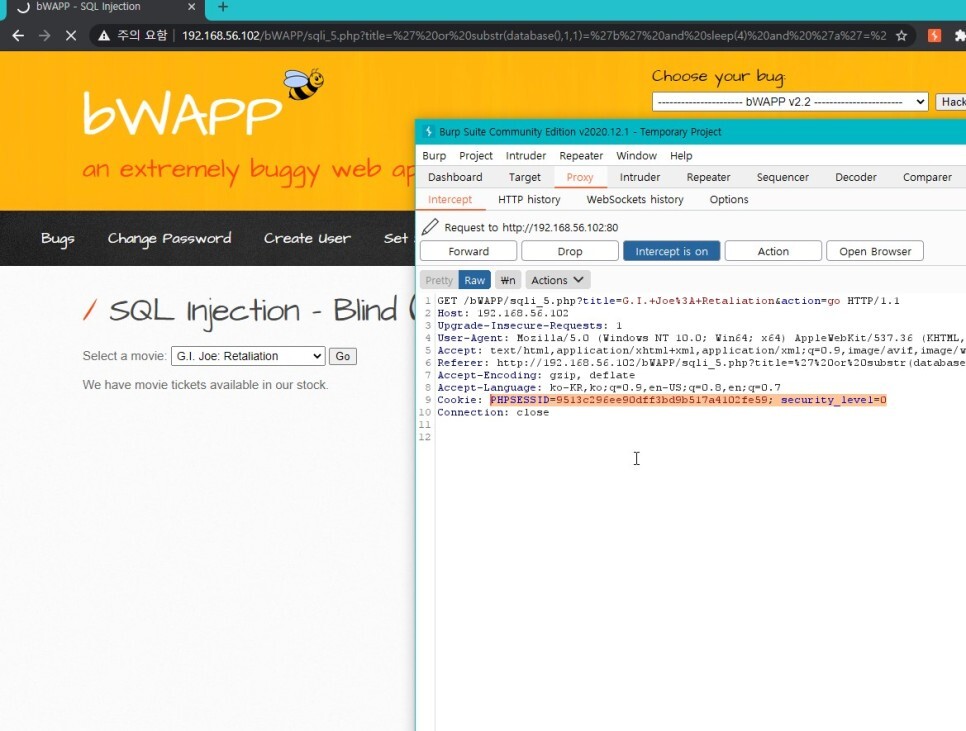
Task: Open the Choose your bug dropdown
Action: 790,102
